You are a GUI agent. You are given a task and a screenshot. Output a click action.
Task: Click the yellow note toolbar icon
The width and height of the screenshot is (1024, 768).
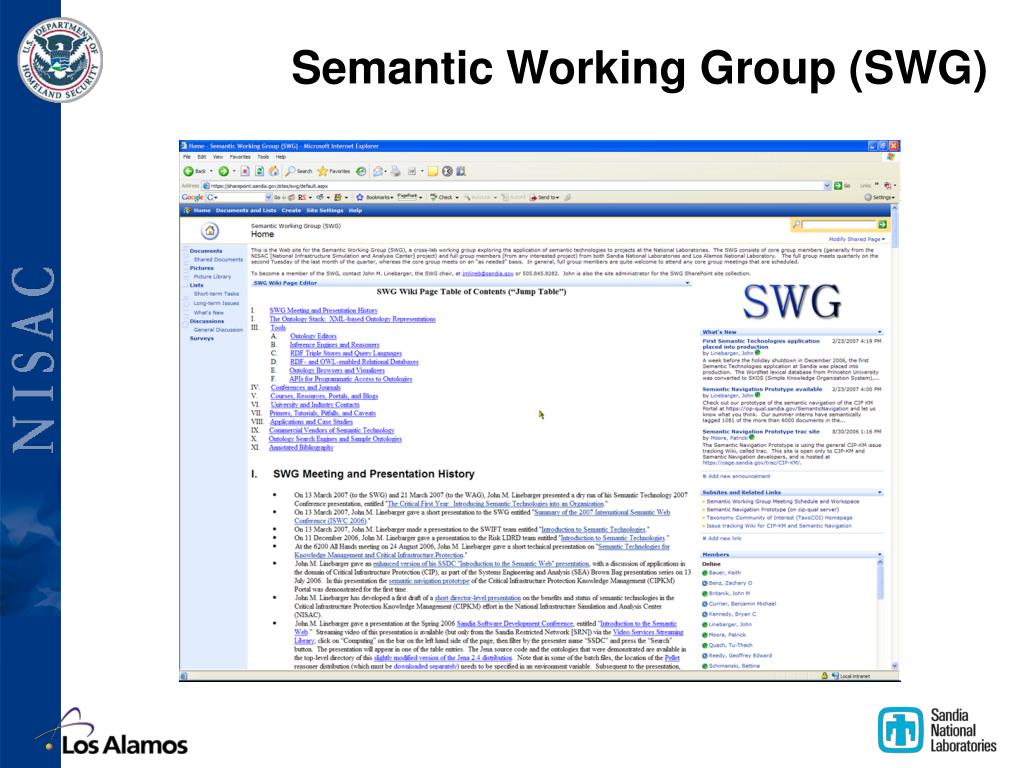[433, 171]
